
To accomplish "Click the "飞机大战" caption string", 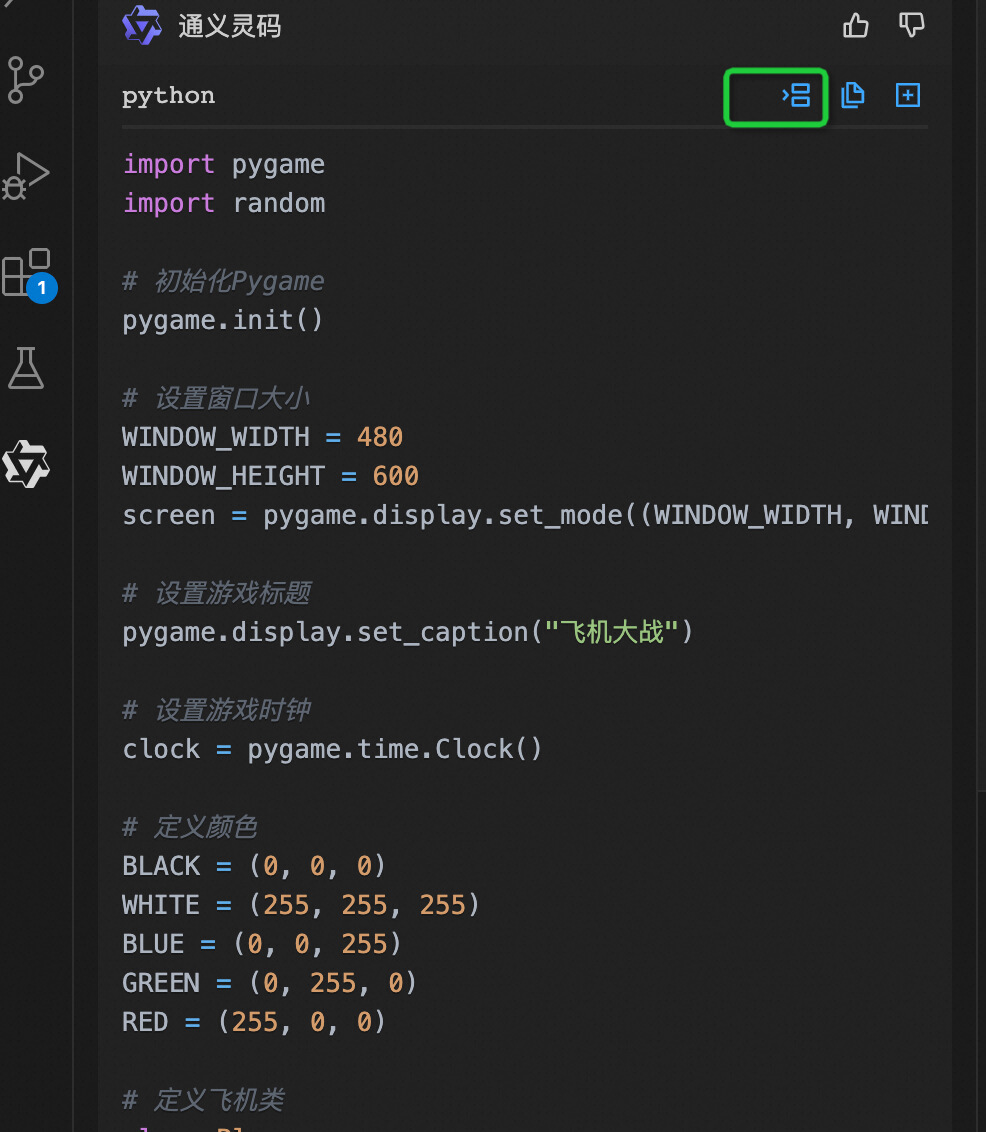I will 612,632.
